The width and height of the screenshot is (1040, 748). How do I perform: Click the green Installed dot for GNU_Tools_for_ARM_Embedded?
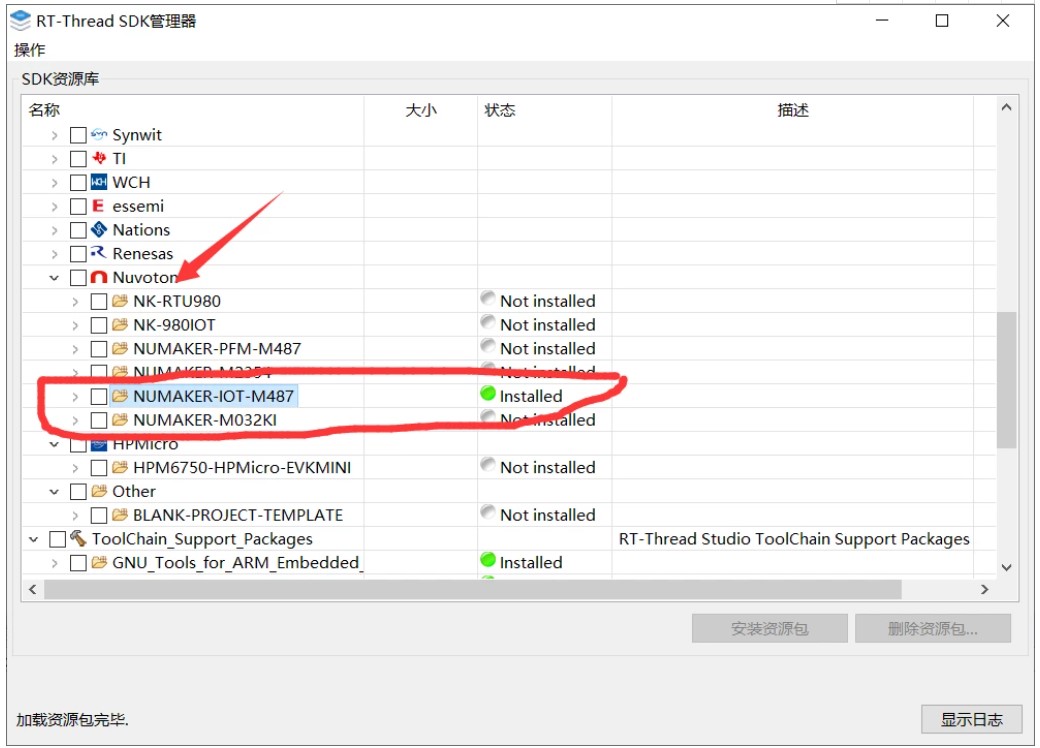pyautogui.click(x=488, y=560)
